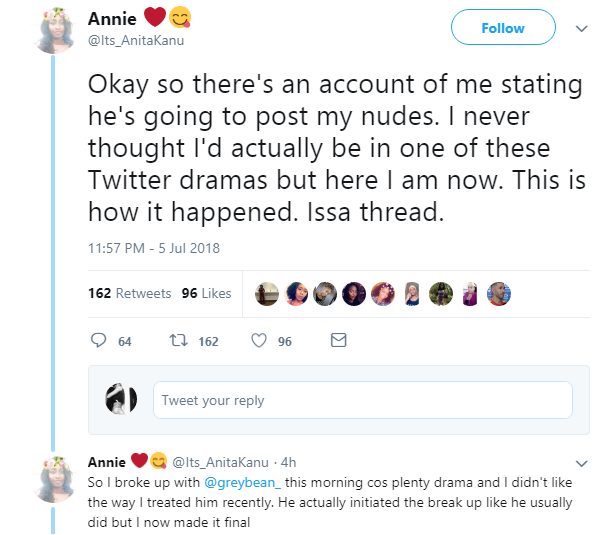Click the first liker avatar in the row
614x535 pixels.
(x=268, y=293)
